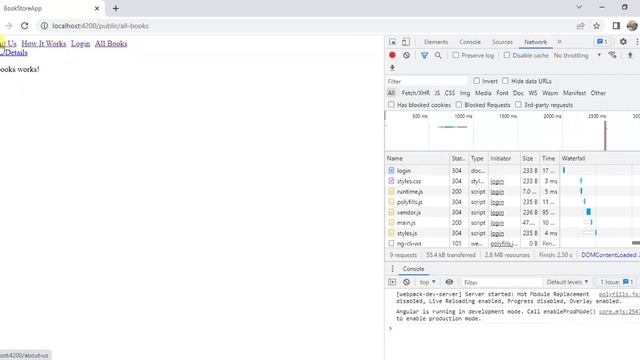Click the address bar URL

pyautogui.click(x=100, y=26)
